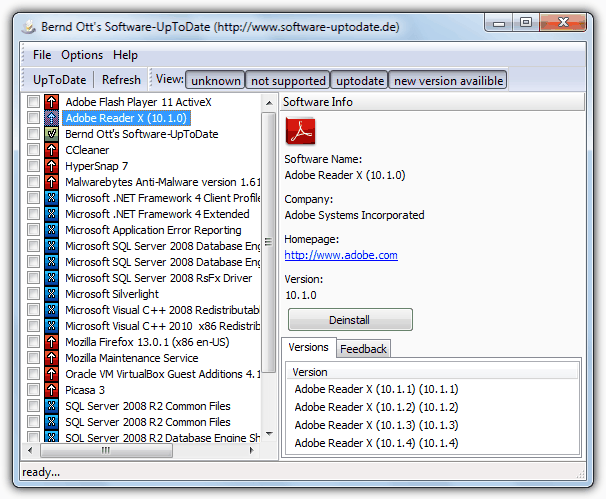This screenshot has width=606, height=499.
Task: Click the horizontal scroll right arrow
Action: tap(252, 450)
